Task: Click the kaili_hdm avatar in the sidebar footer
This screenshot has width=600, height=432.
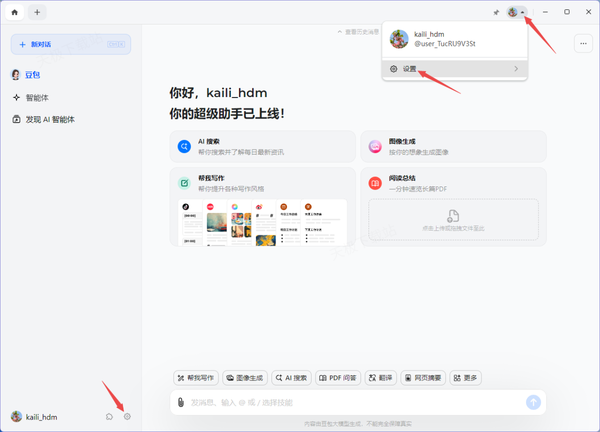Action: coord(16,416)
